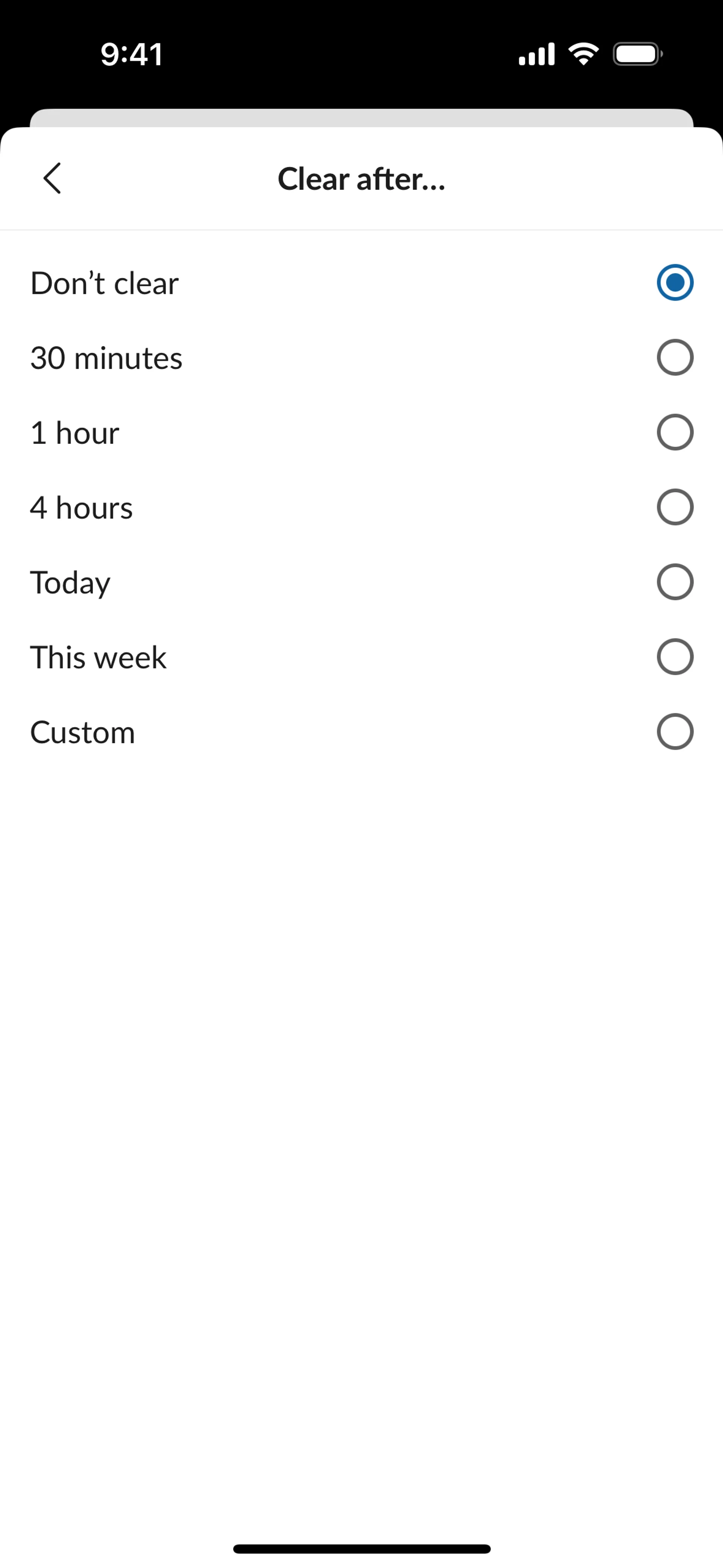Tap the battery indicator icon
723x1568 pixels.
[637, 54]
